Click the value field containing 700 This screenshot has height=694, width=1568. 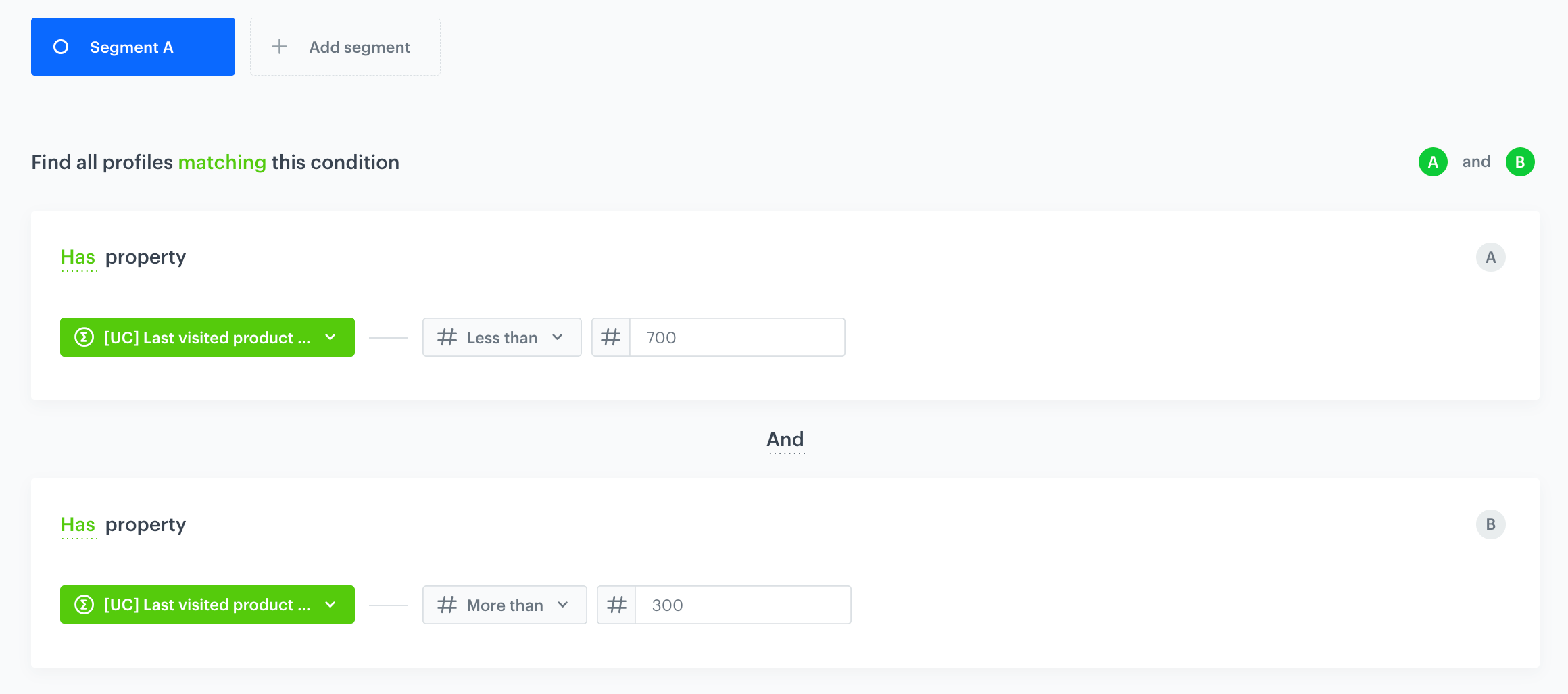[x=737, y=337]
